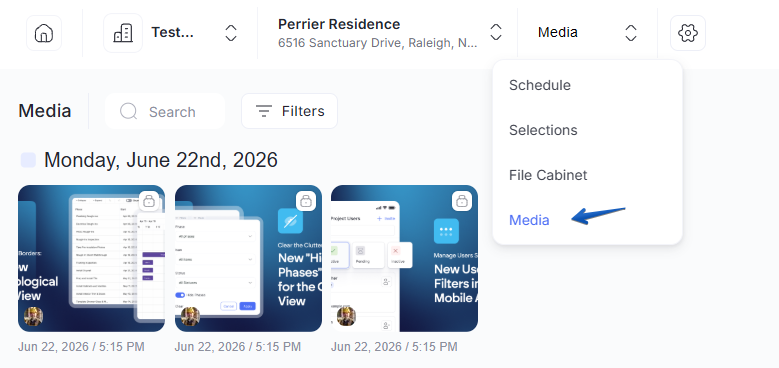Click the filter lines icon
This screenshot has width=779, height=368.
click(x=263, y=111)
